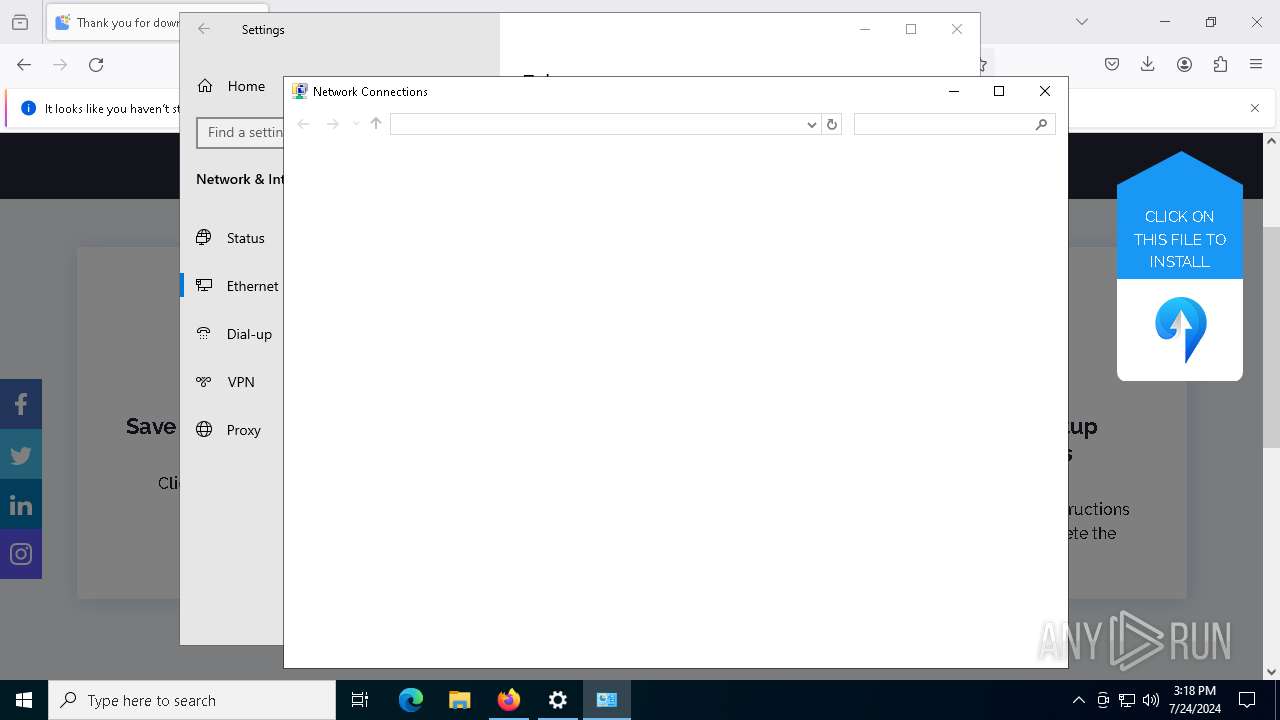Reload the Firefox page
Viewport: 1280px width, 720px height.
(x=96, y=65)
